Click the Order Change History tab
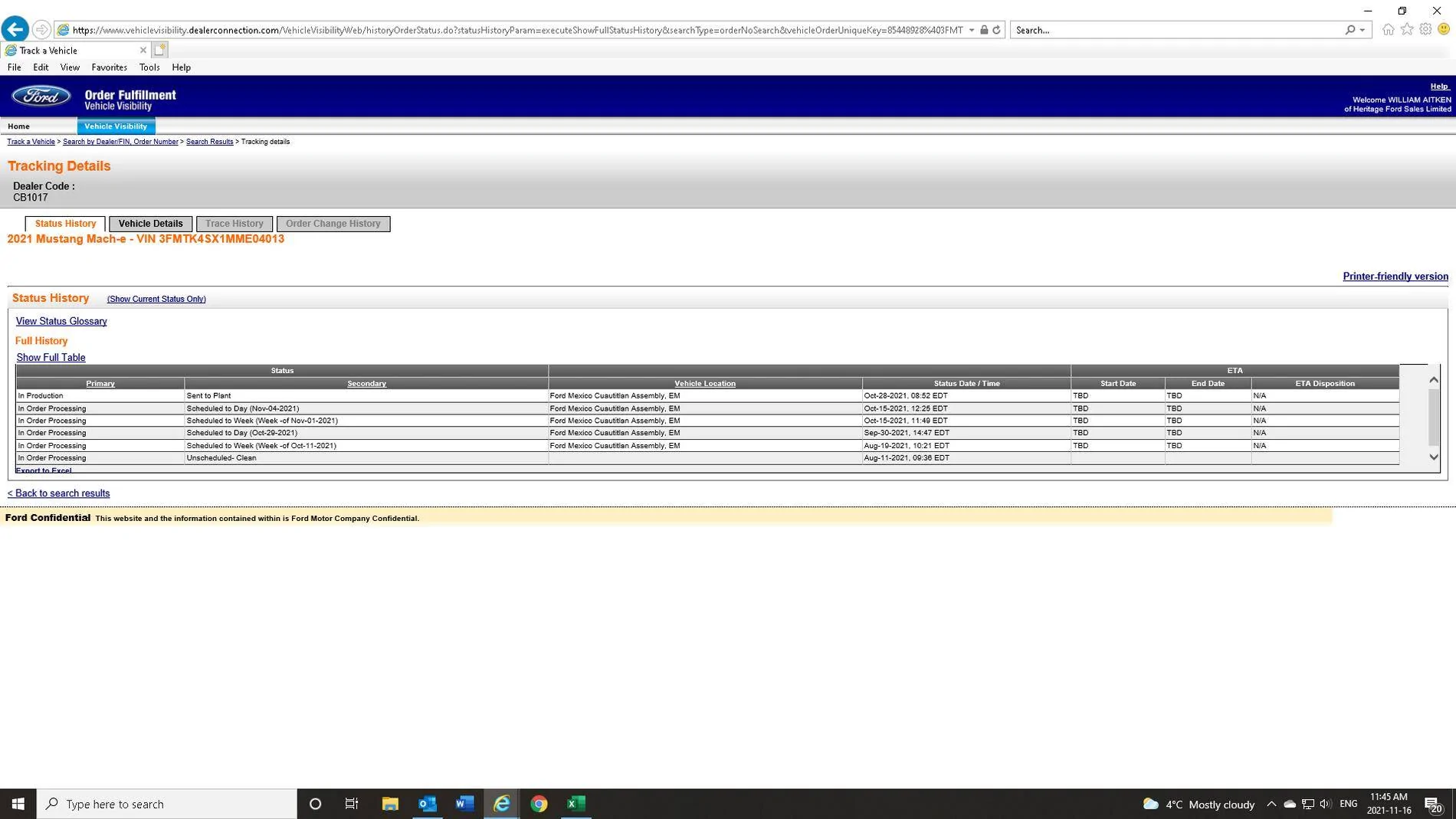The height and width of the screenshot is (819, 1456). click(x=333, y=224)
